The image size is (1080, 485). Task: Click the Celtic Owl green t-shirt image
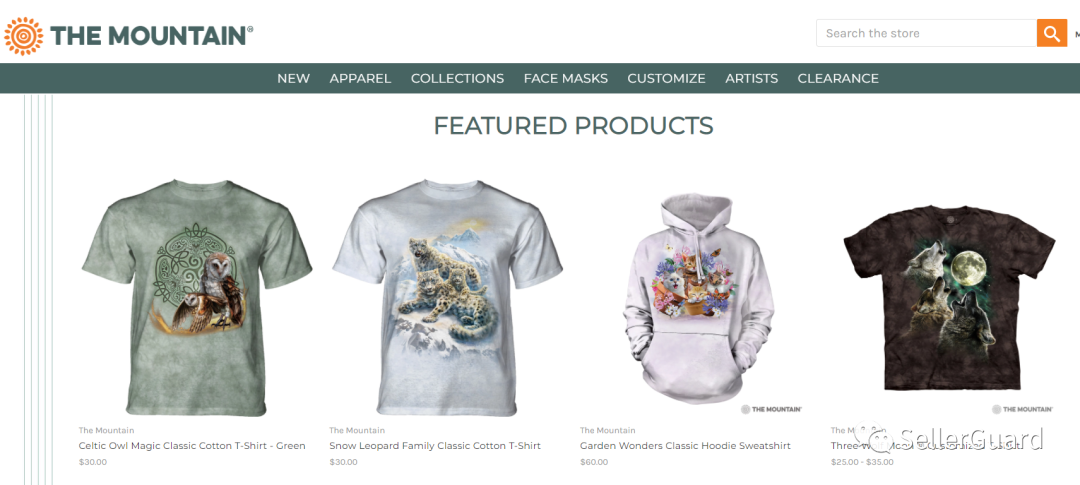click(x=197, y=297)
